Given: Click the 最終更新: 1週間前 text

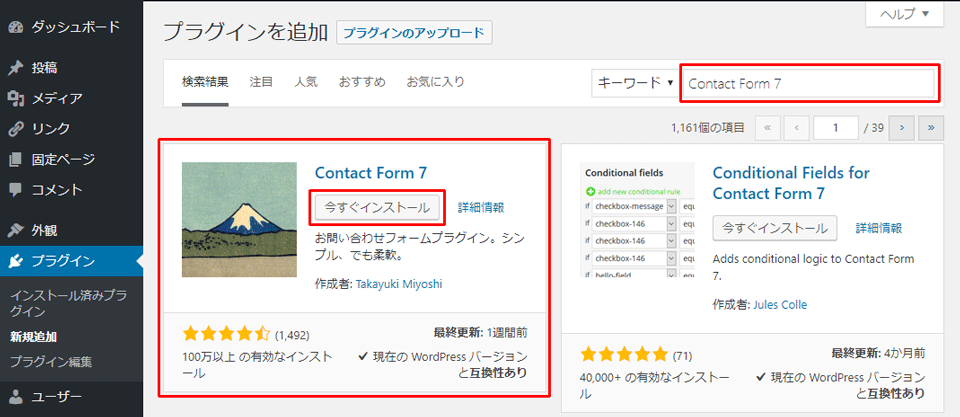Looking at the screenshot, I should (481, 334).
